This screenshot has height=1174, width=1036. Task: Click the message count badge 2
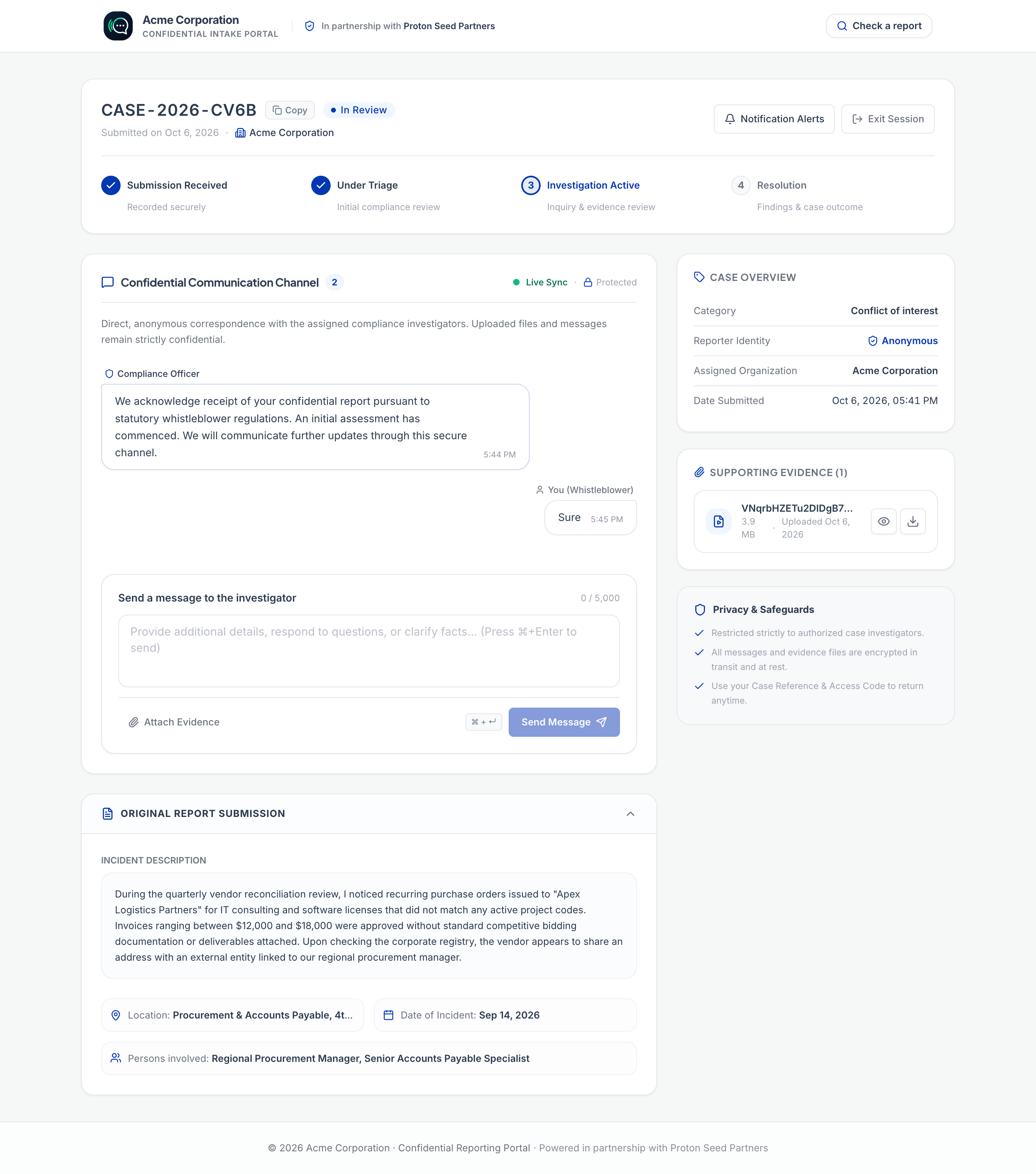335,283
